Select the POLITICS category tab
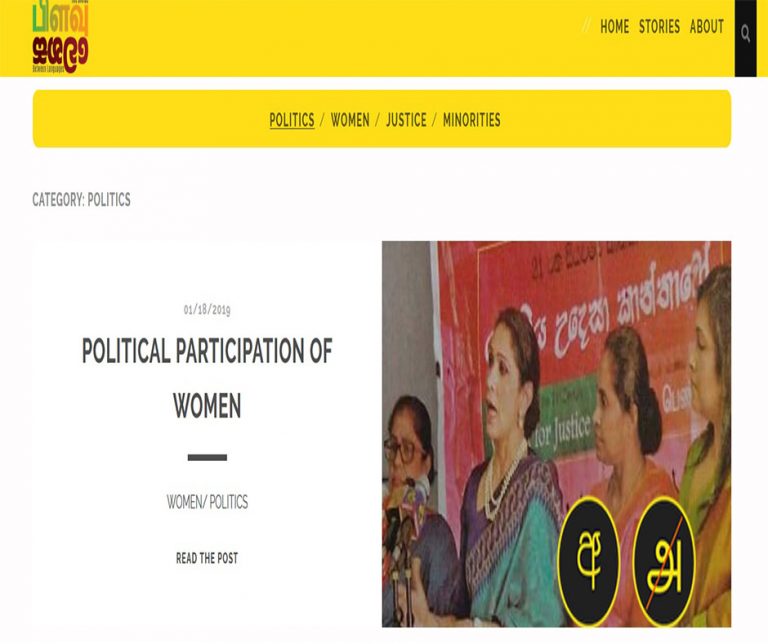 click(x=292, y=120)
